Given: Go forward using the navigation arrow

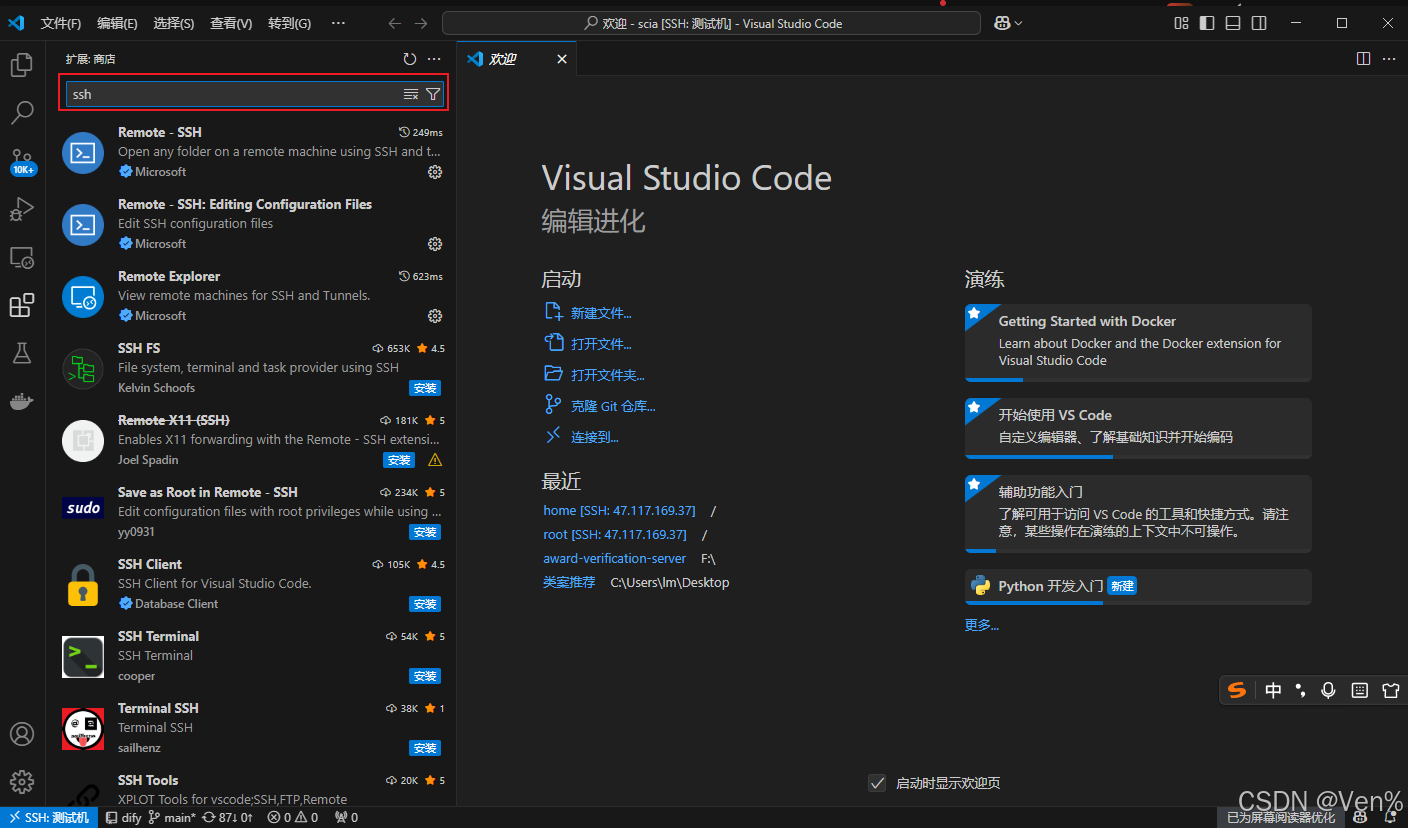Looking at the screenshot, I should (421, 23).
